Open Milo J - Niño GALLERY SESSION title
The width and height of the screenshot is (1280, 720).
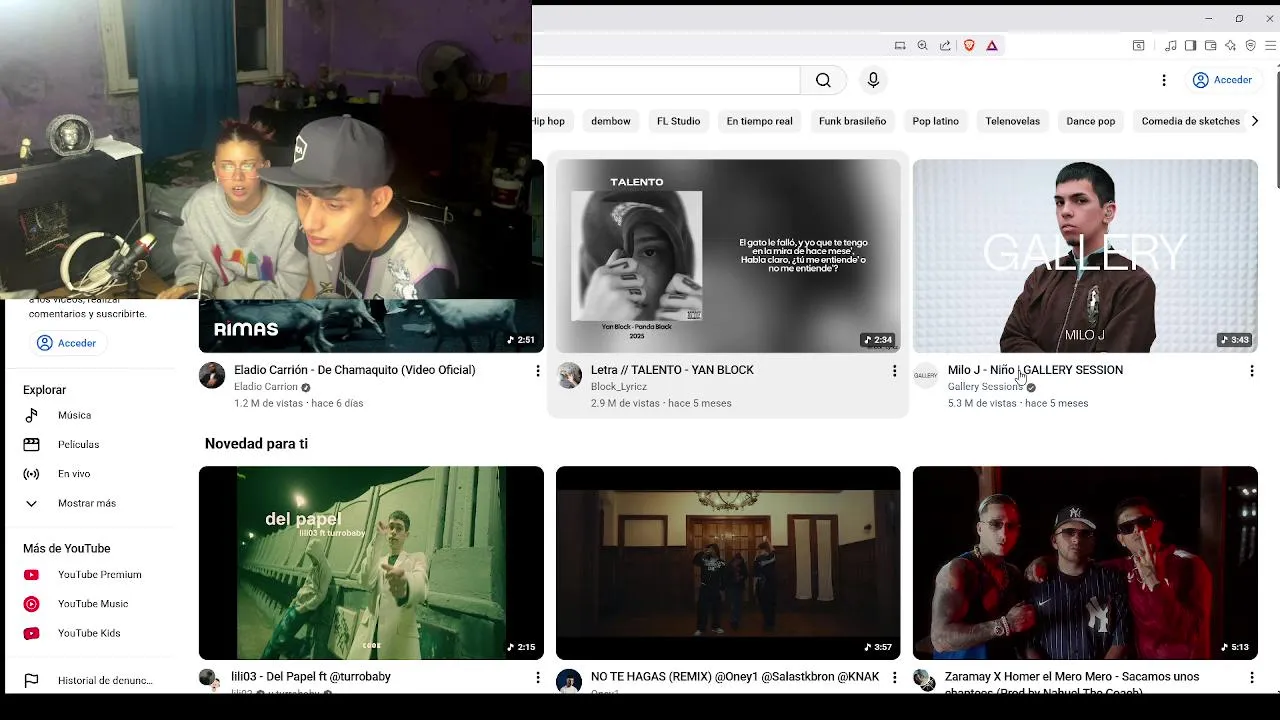coord(1035,370)
